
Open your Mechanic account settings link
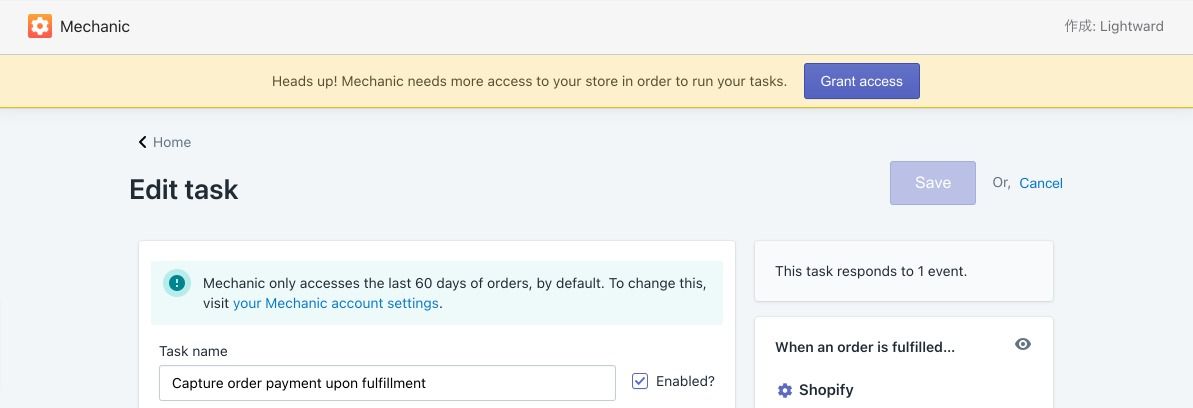[x=336, y=303]
